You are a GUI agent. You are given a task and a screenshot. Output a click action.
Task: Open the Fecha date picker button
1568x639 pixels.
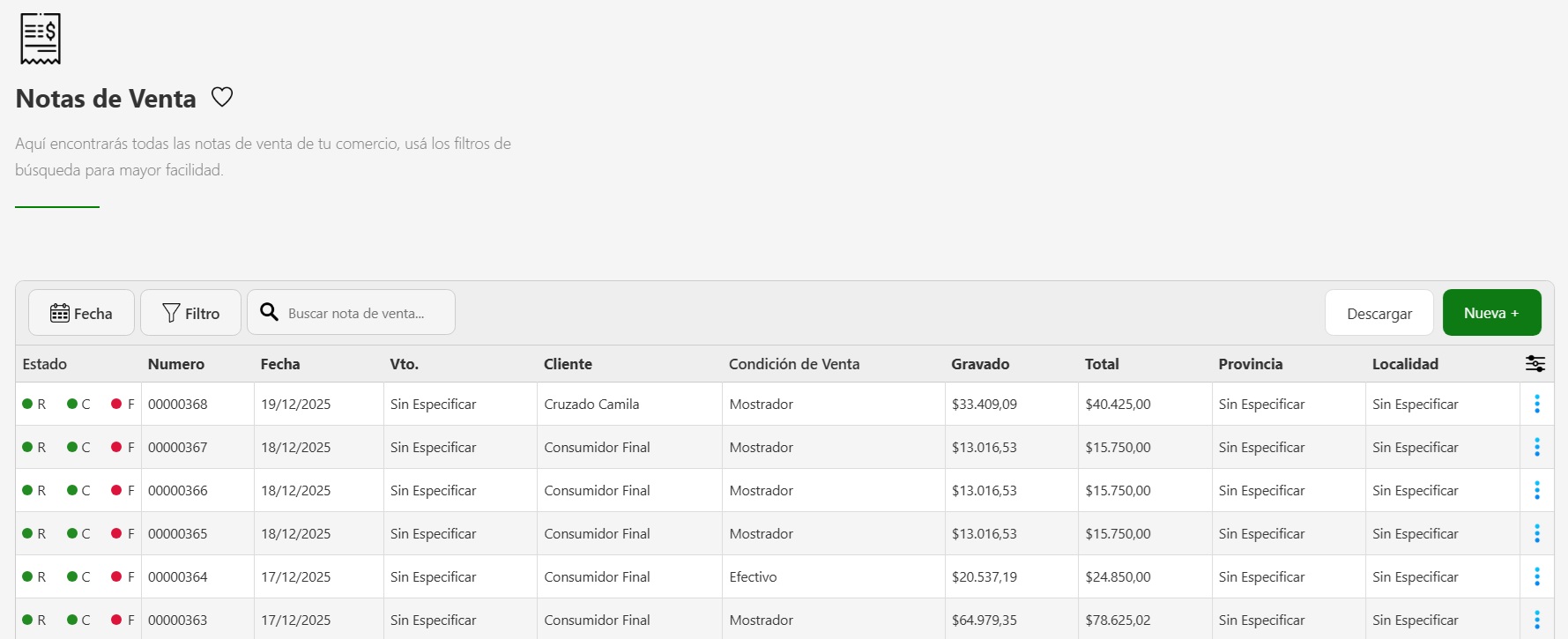pos(81,313)
